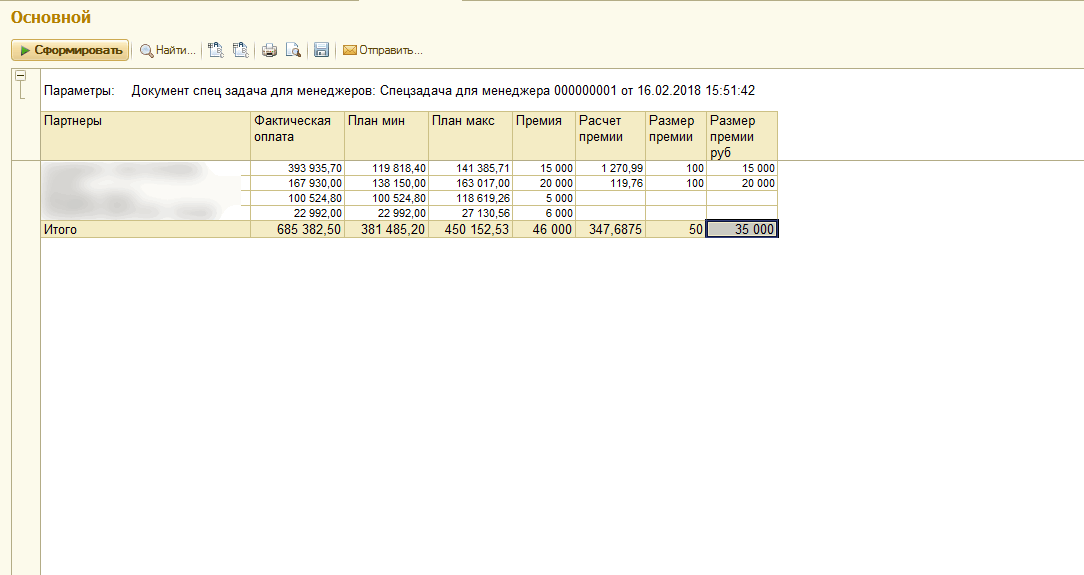
Task: Print the report with the printer icon
Action: pyautogui.click(x=269, y=50)
